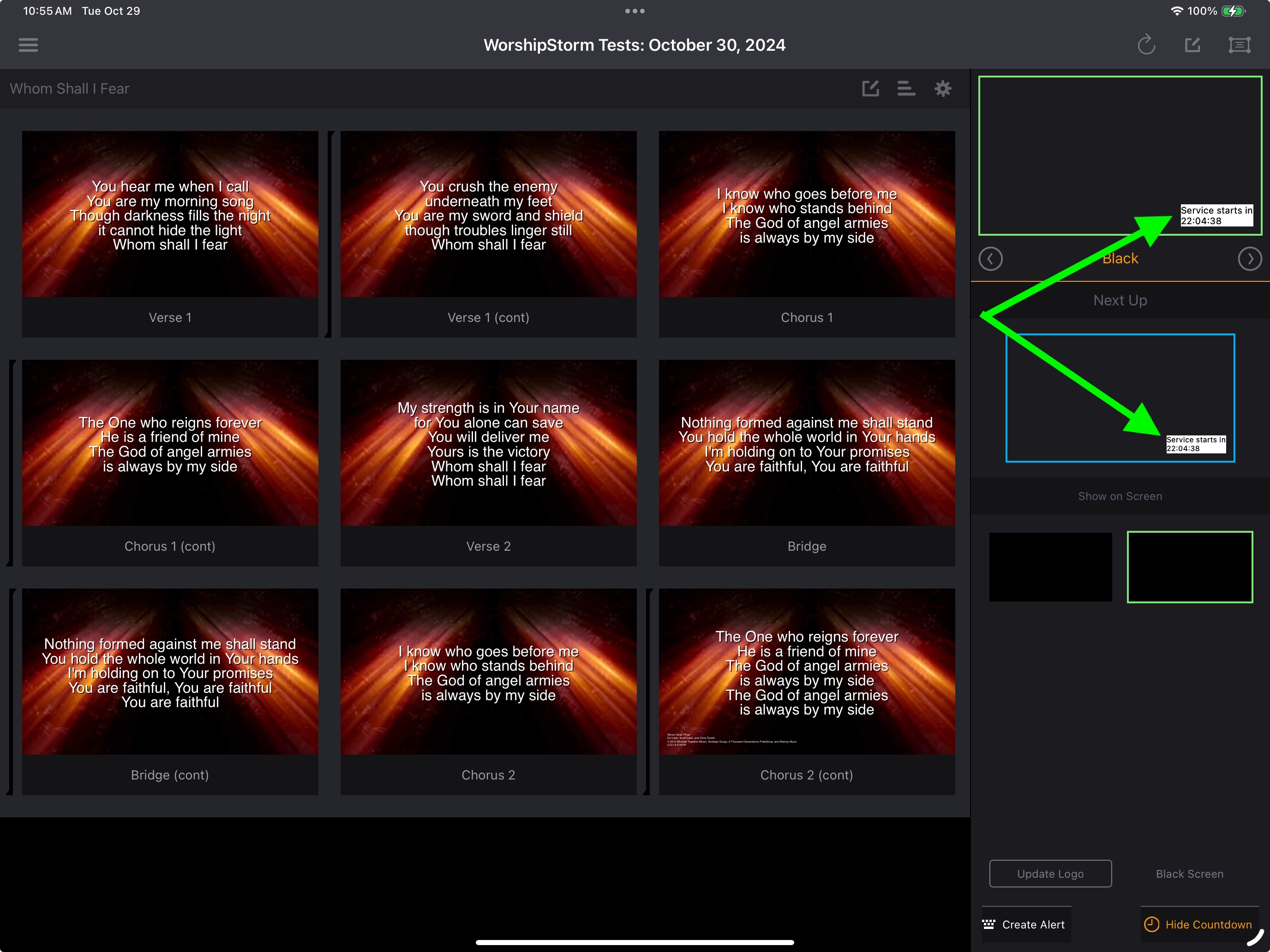Tap the three-dot multitasking control
1270x952 pixels.
pos(635,11)
